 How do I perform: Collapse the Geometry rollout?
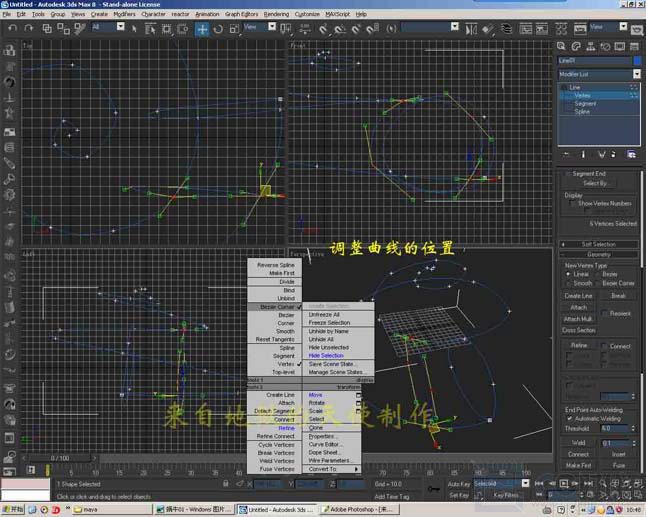(598, 255)
